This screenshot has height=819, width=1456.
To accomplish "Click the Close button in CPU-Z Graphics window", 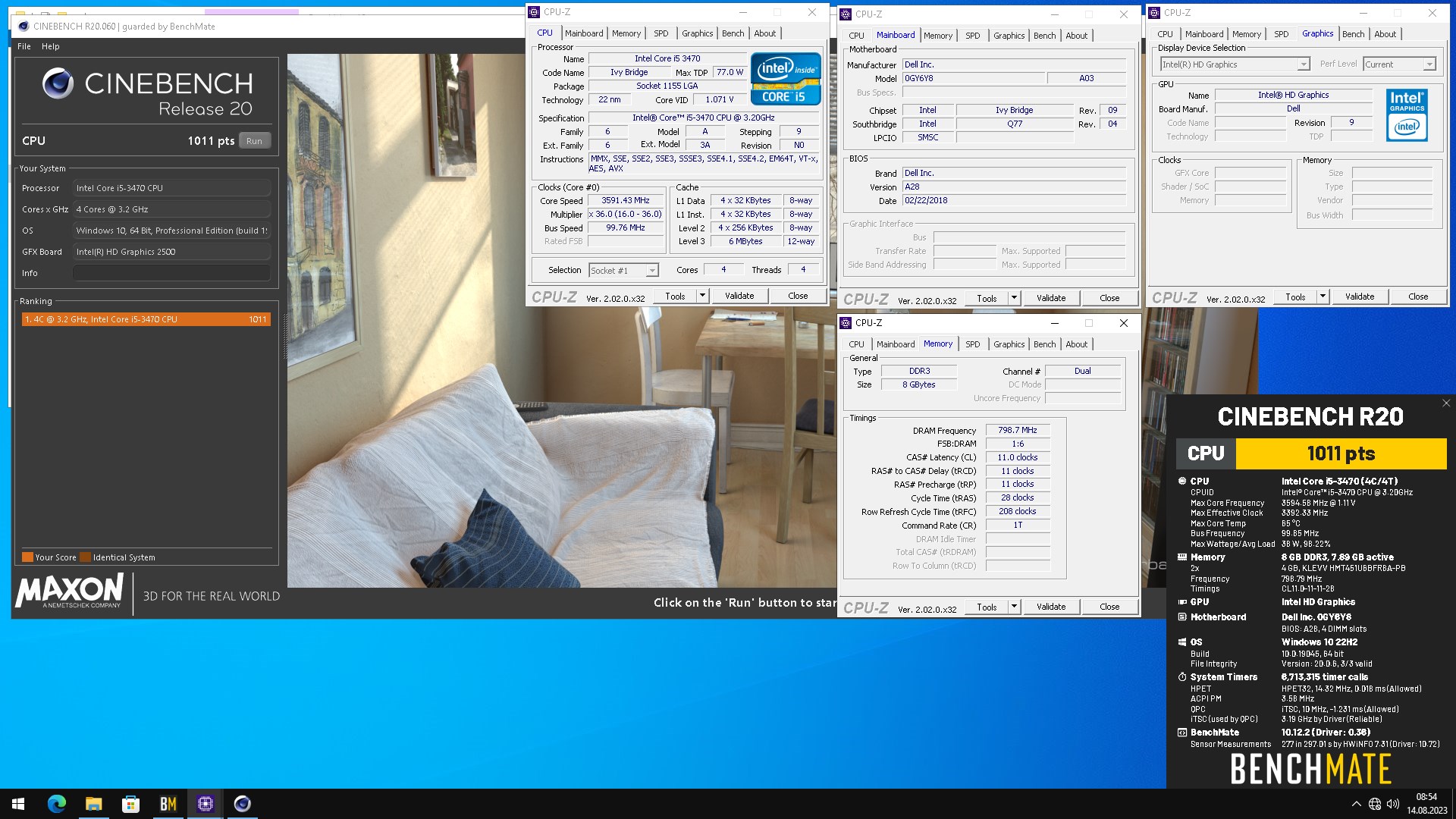I will pos(1418,297).
